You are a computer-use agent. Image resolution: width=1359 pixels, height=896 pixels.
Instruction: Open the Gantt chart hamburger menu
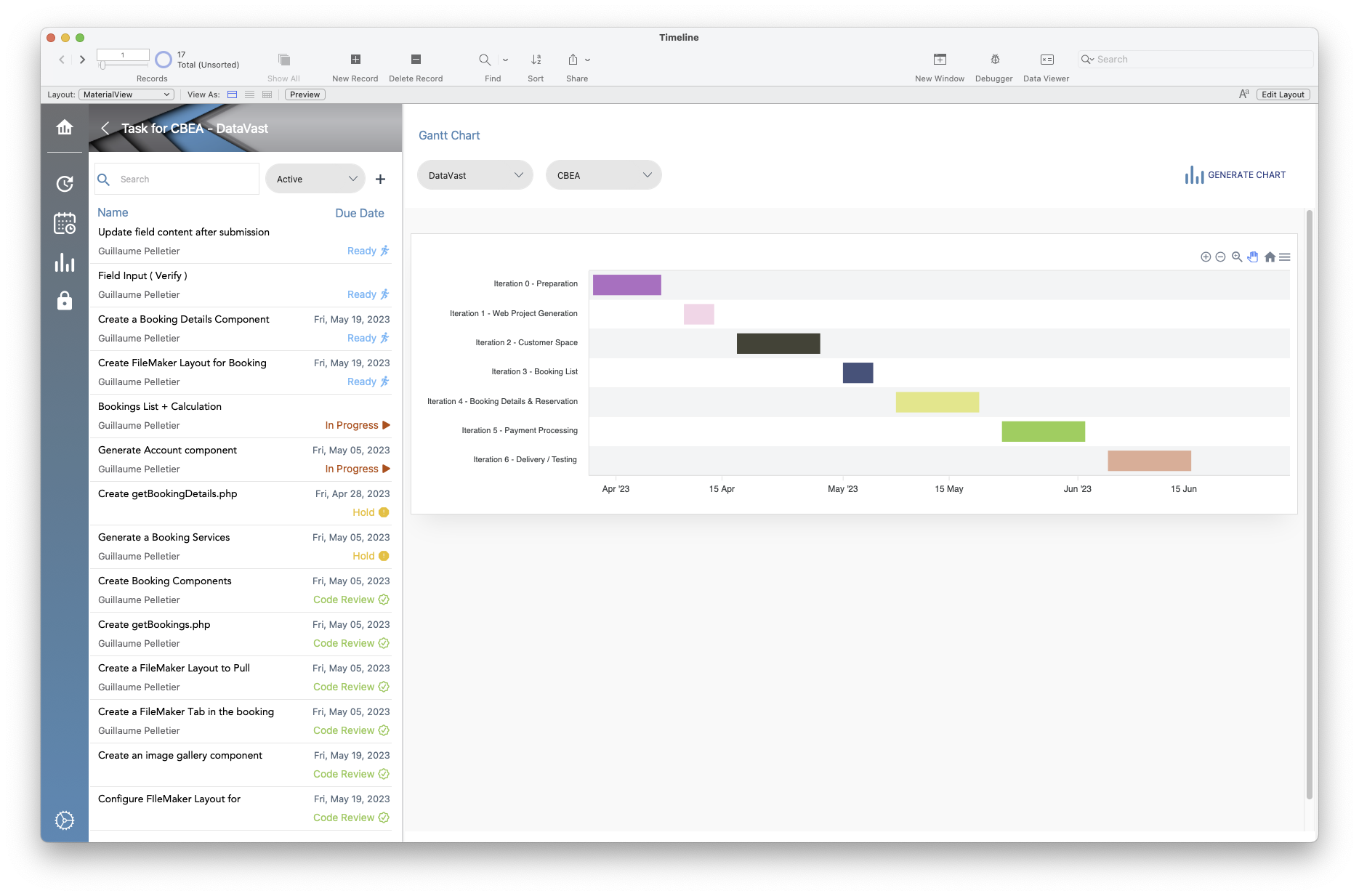[1286, 257]
